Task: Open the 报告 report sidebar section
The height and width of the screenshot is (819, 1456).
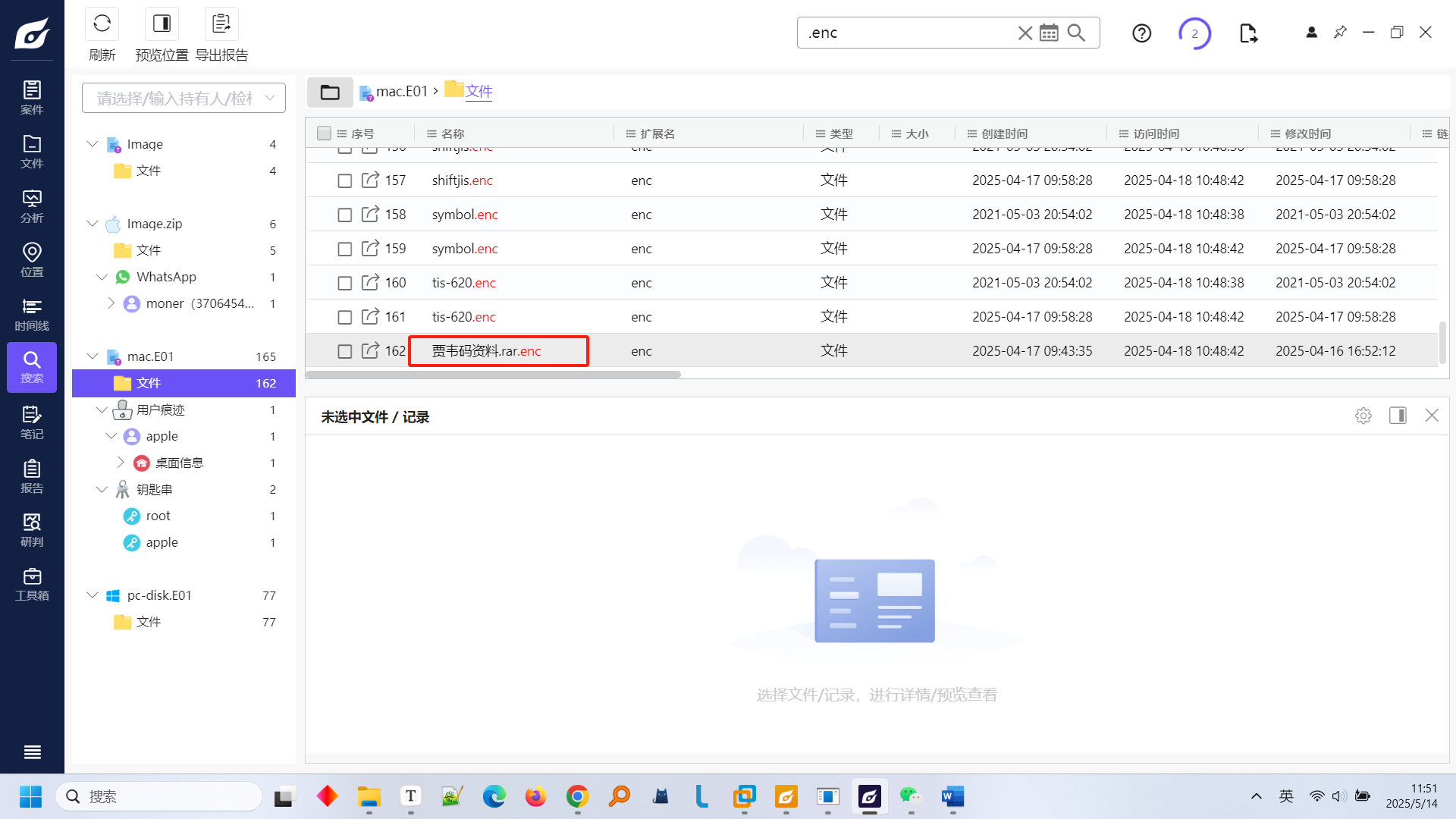Action: pyautogui.click(x=32, y=476)
